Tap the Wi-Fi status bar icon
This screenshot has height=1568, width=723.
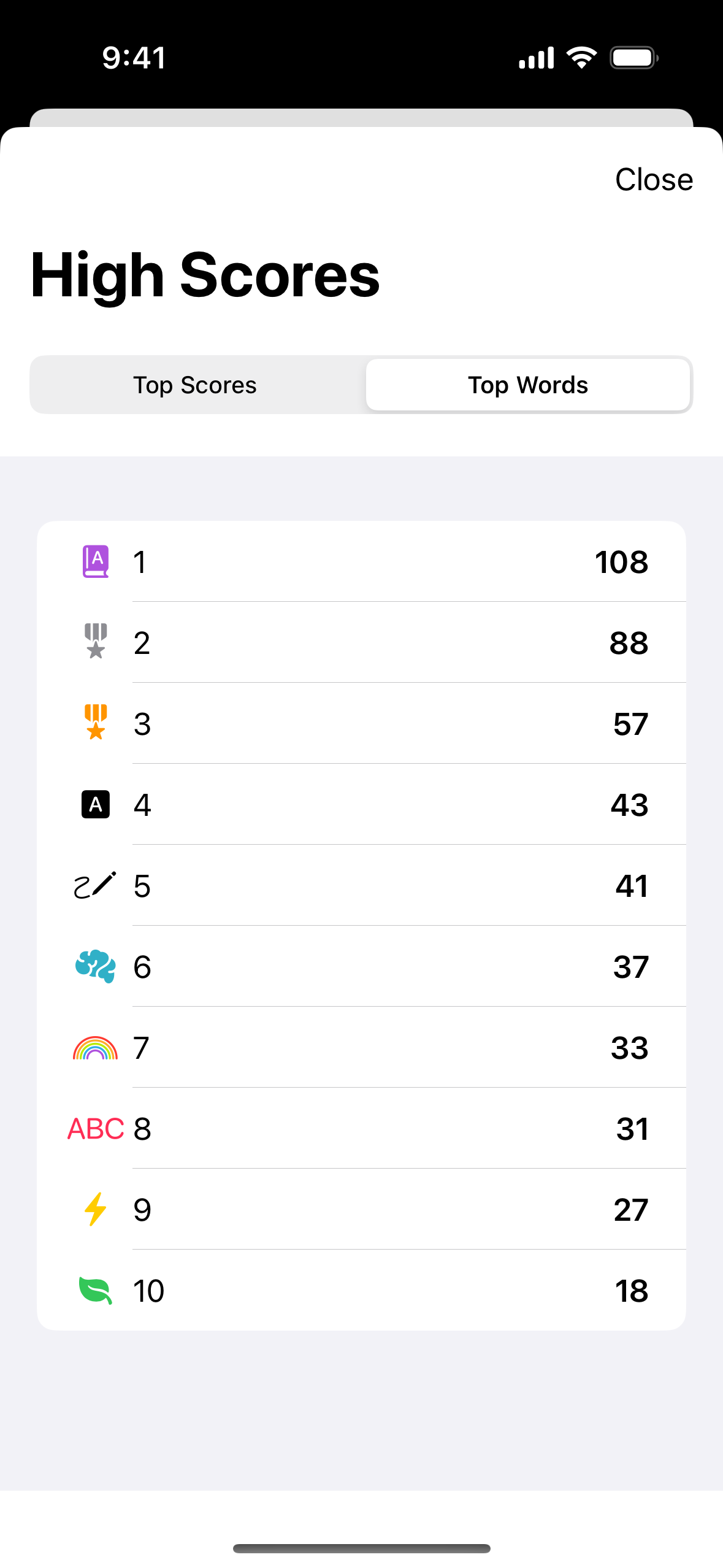pyautogui.click(x=581, y=58)
